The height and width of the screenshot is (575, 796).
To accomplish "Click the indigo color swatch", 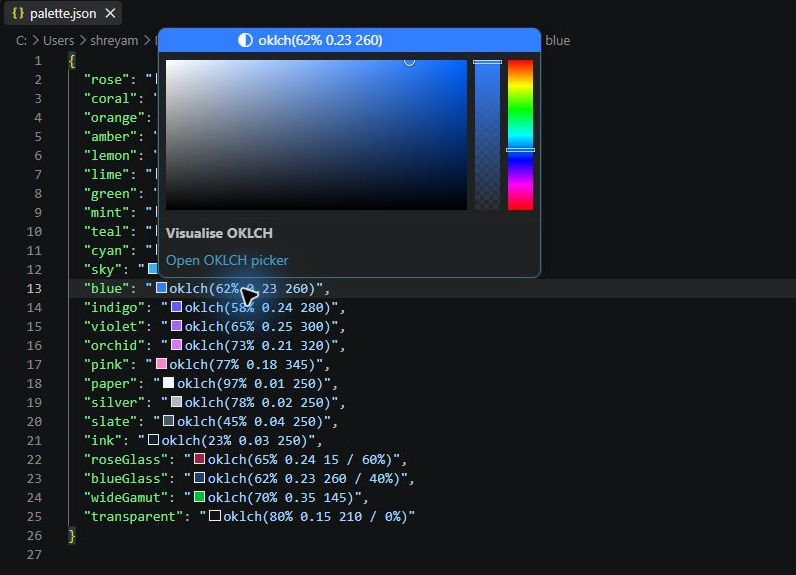I will coord(177,307).
